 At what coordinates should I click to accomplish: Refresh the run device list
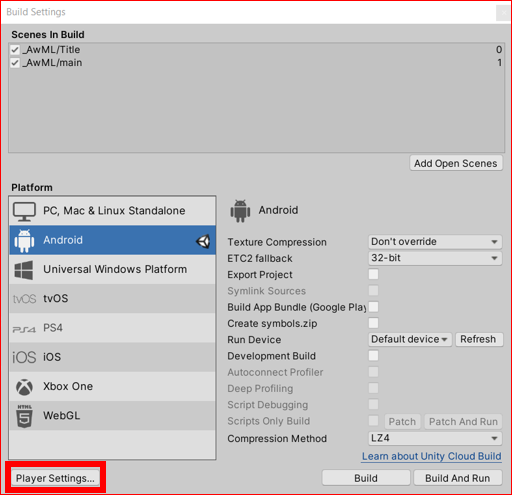point(479,339)
